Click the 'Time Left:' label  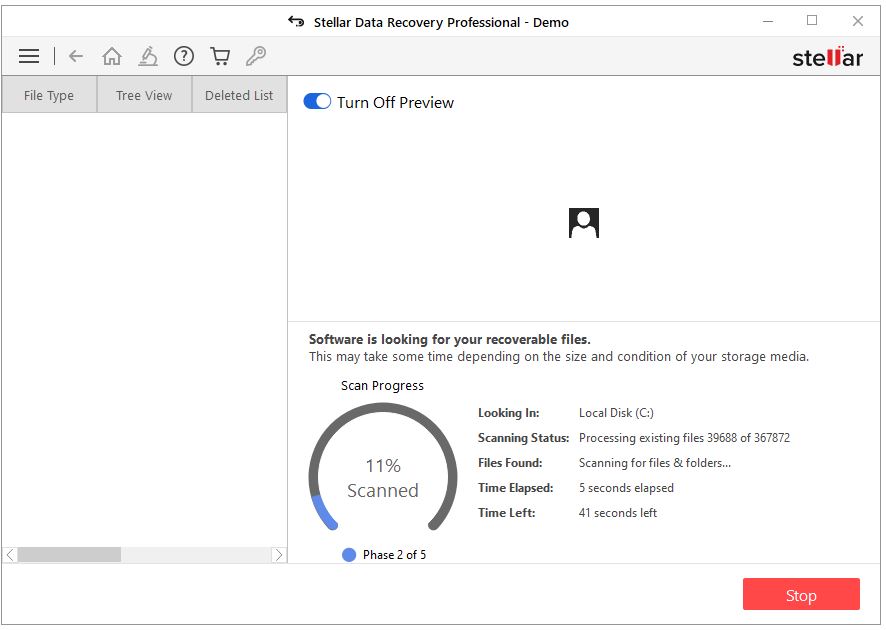(506, 512)
